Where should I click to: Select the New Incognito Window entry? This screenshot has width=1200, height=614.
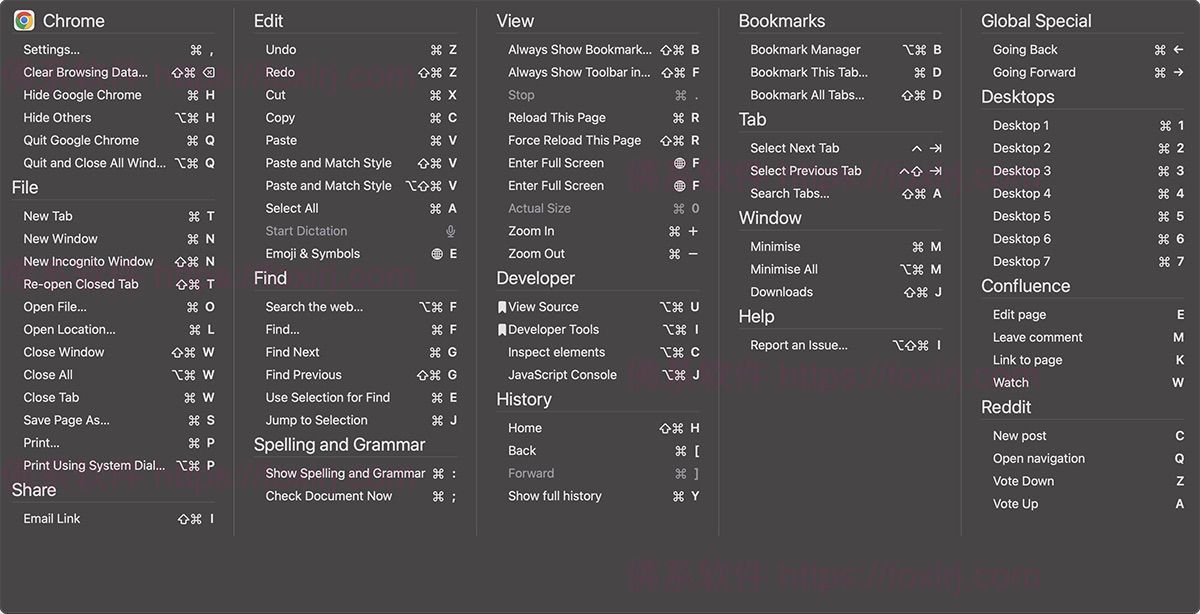coord(89,261)
